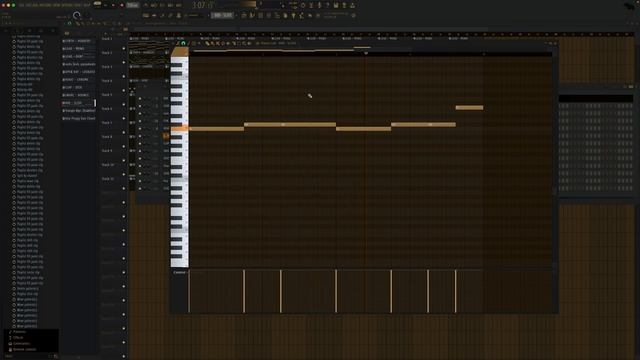Mute Track 3 in the playlist
Viewport: 640px width, 360px height.
click(x=124, y=76)
